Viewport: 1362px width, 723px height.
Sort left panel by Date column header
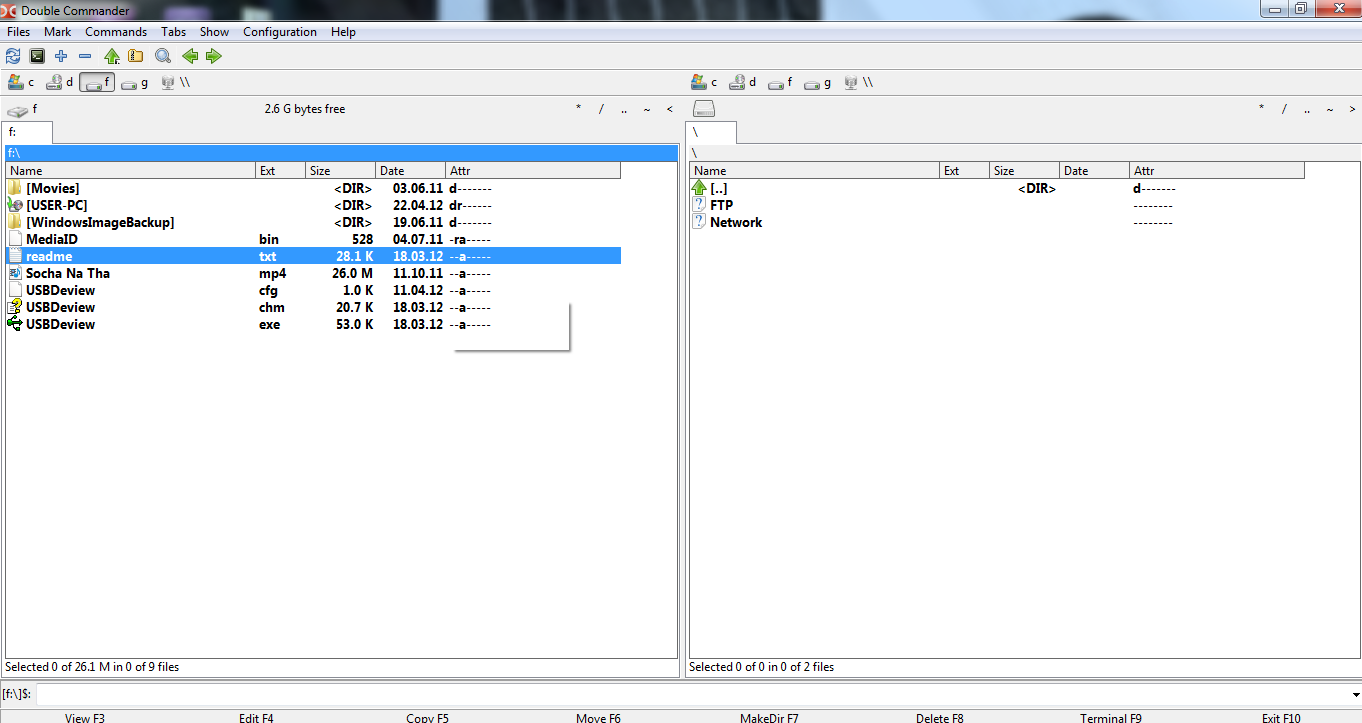[410, 171]
